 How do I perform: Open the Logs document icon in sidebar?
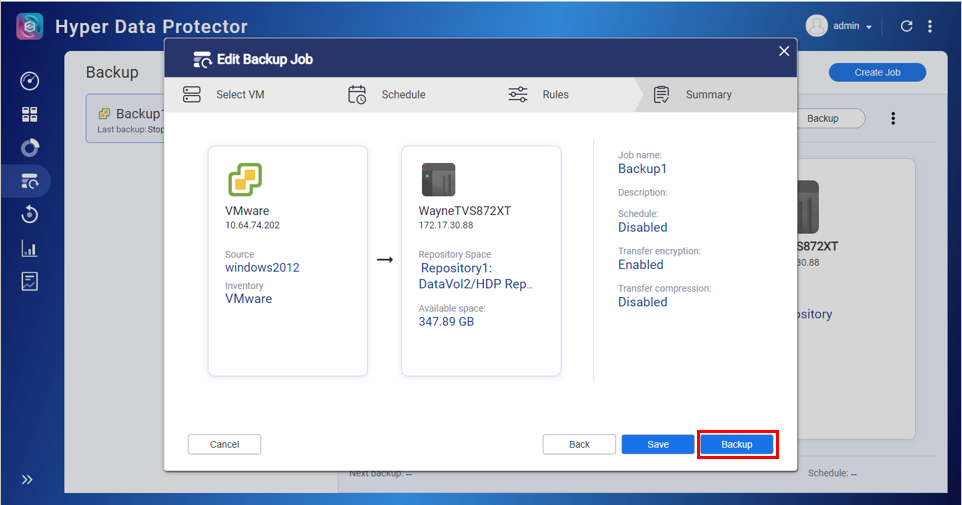pos(29,282)
